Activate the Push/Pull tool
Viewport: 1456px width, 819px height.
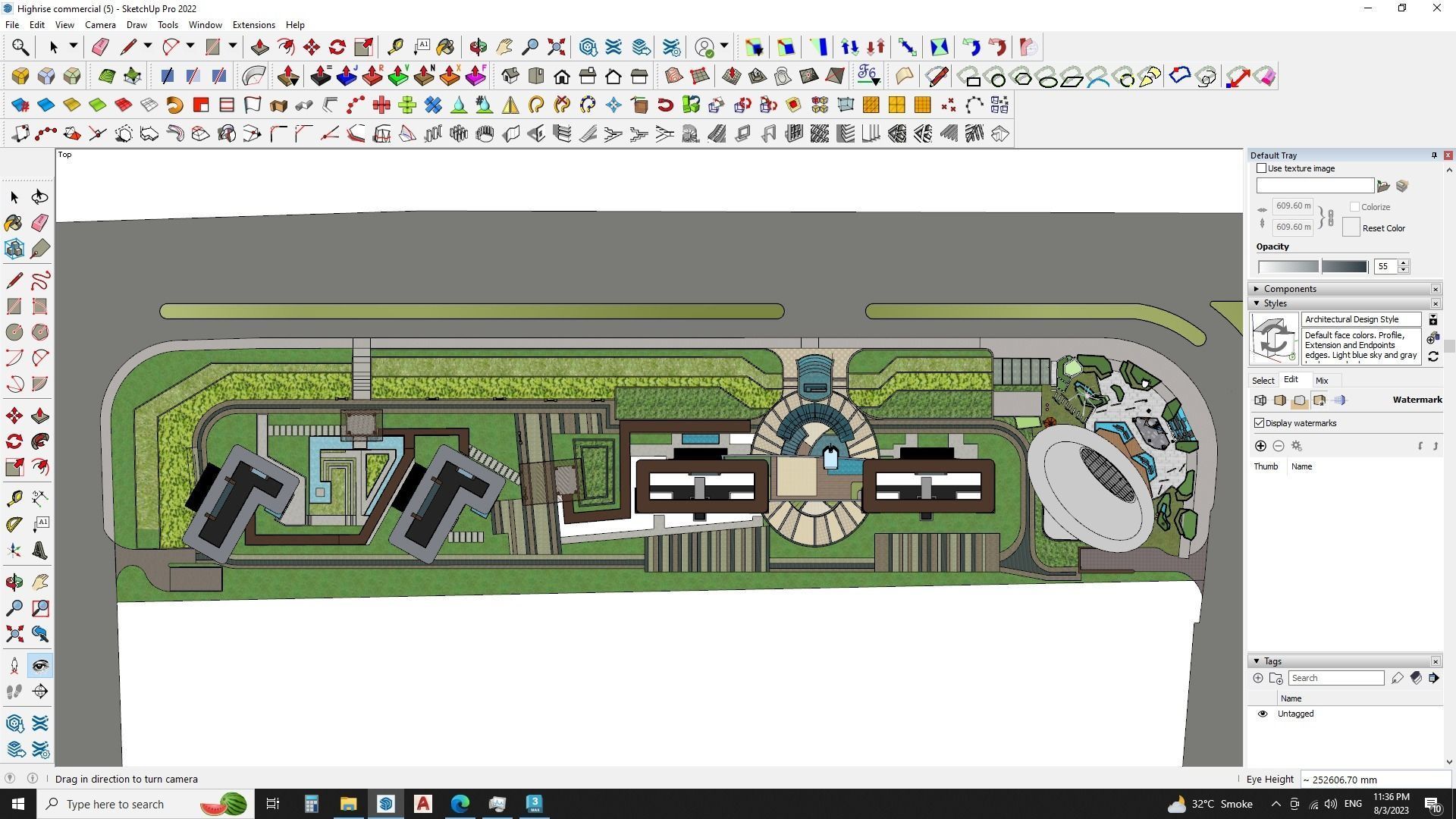click(x=40, y=416)
